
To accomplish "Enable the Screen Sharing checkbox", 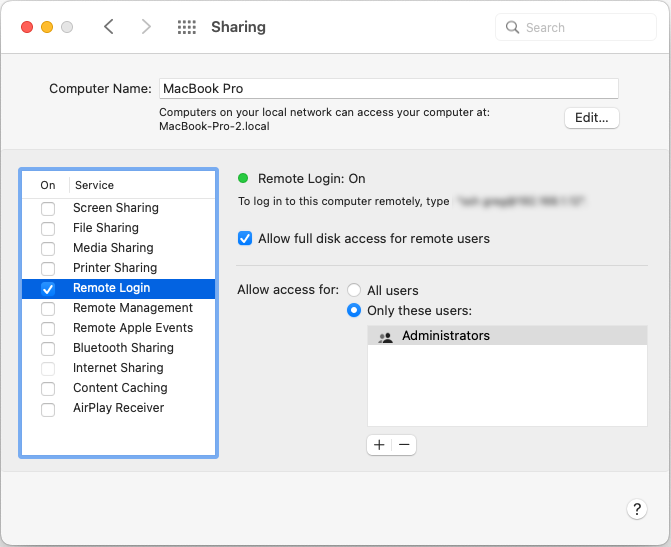I will tap(48, 208).
